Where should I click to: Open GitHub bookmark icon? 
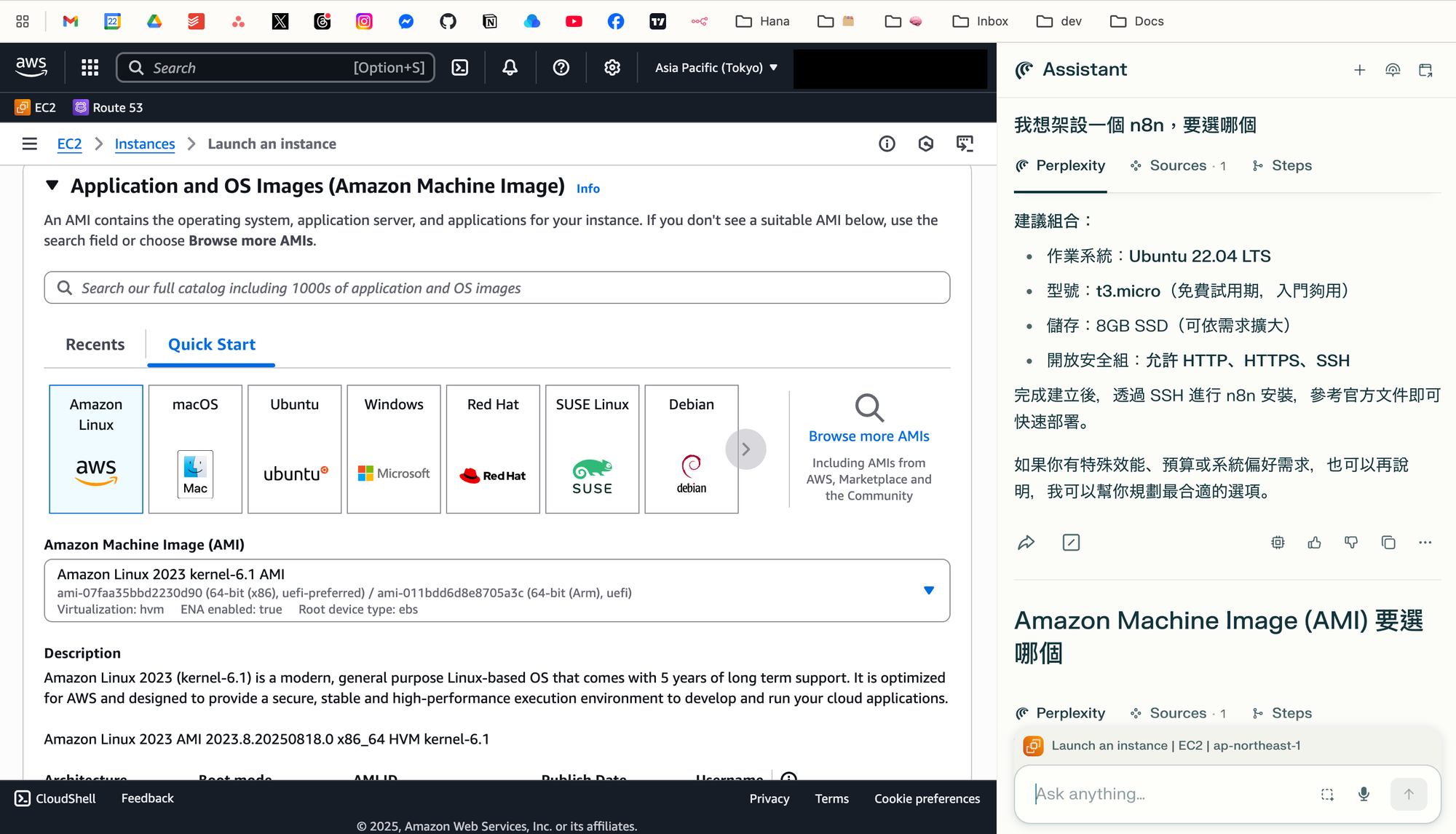[x=448, y=21]
